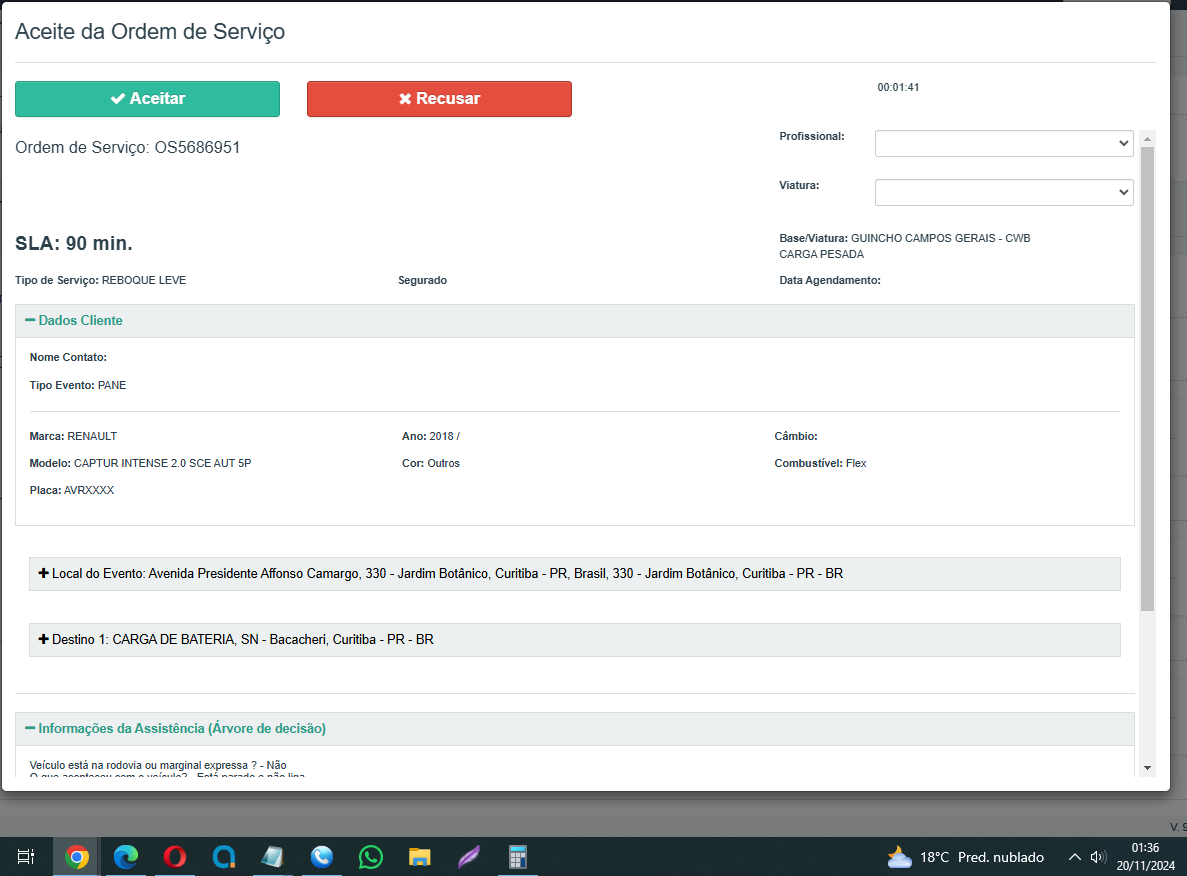
Task: Open File Explorer from taskbar
Action: (419, 857)
